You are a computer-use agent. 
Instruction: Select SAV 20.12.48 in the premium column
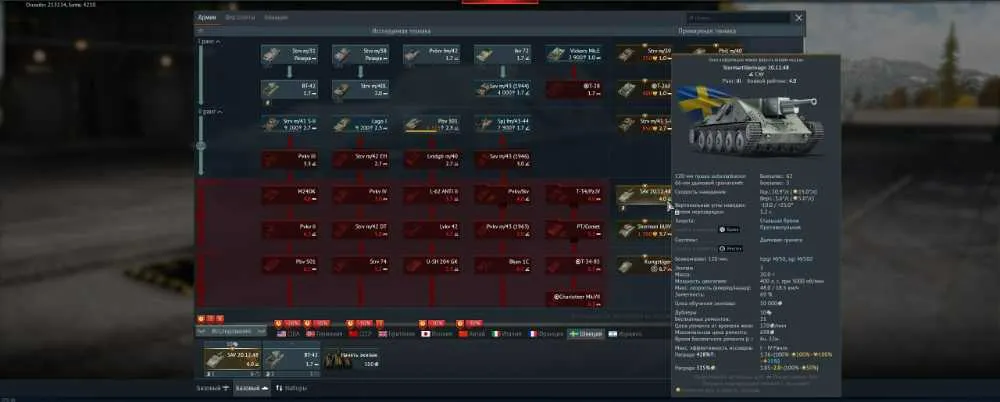click(x=644, y=195)
